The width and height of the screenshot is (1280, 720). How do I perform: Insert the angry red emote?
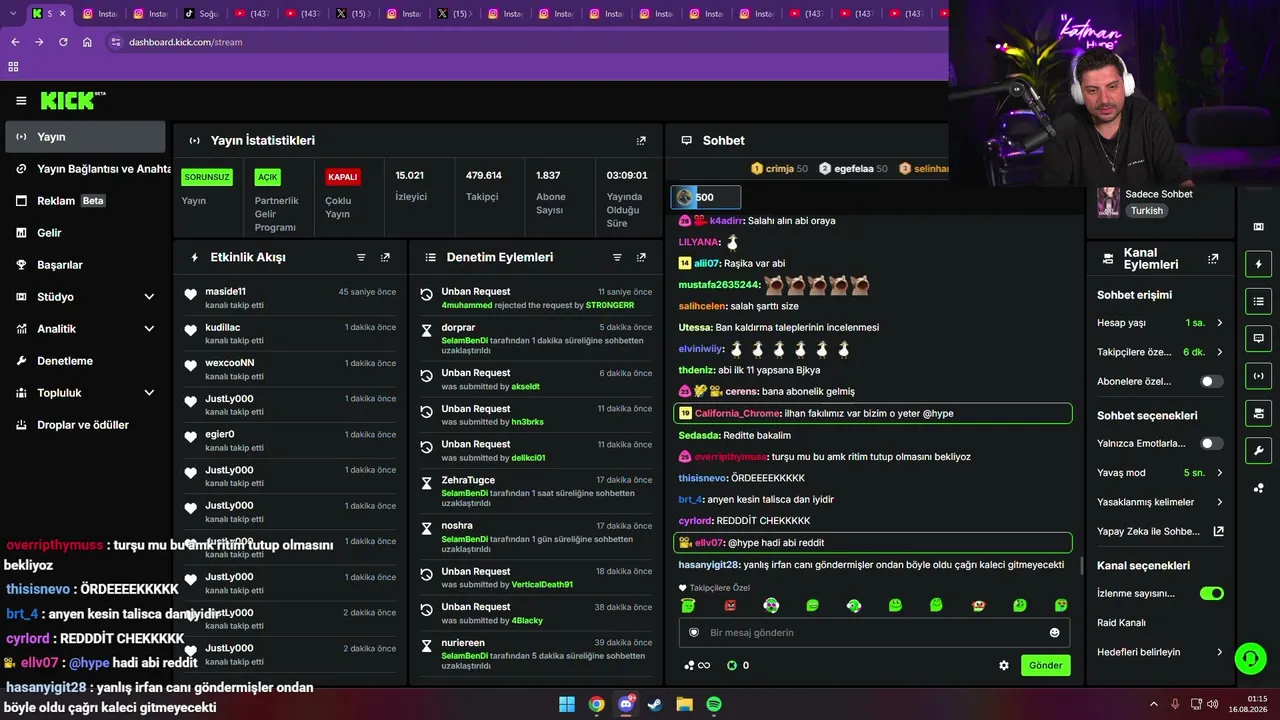pos(730,605)
